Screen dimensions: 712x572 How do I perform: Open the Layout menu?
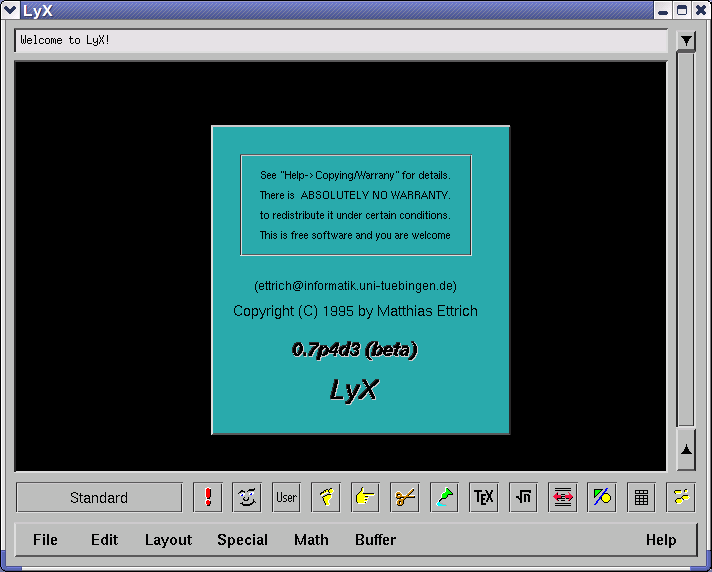tap(168, 539)
